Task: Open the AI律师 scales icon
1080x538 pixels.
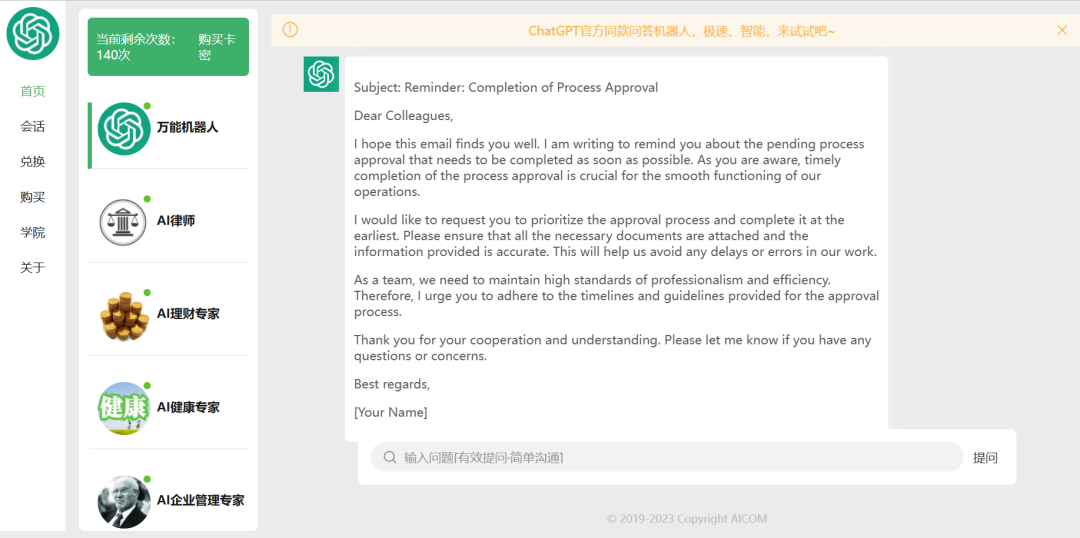Action: click(x=124, y=222)
